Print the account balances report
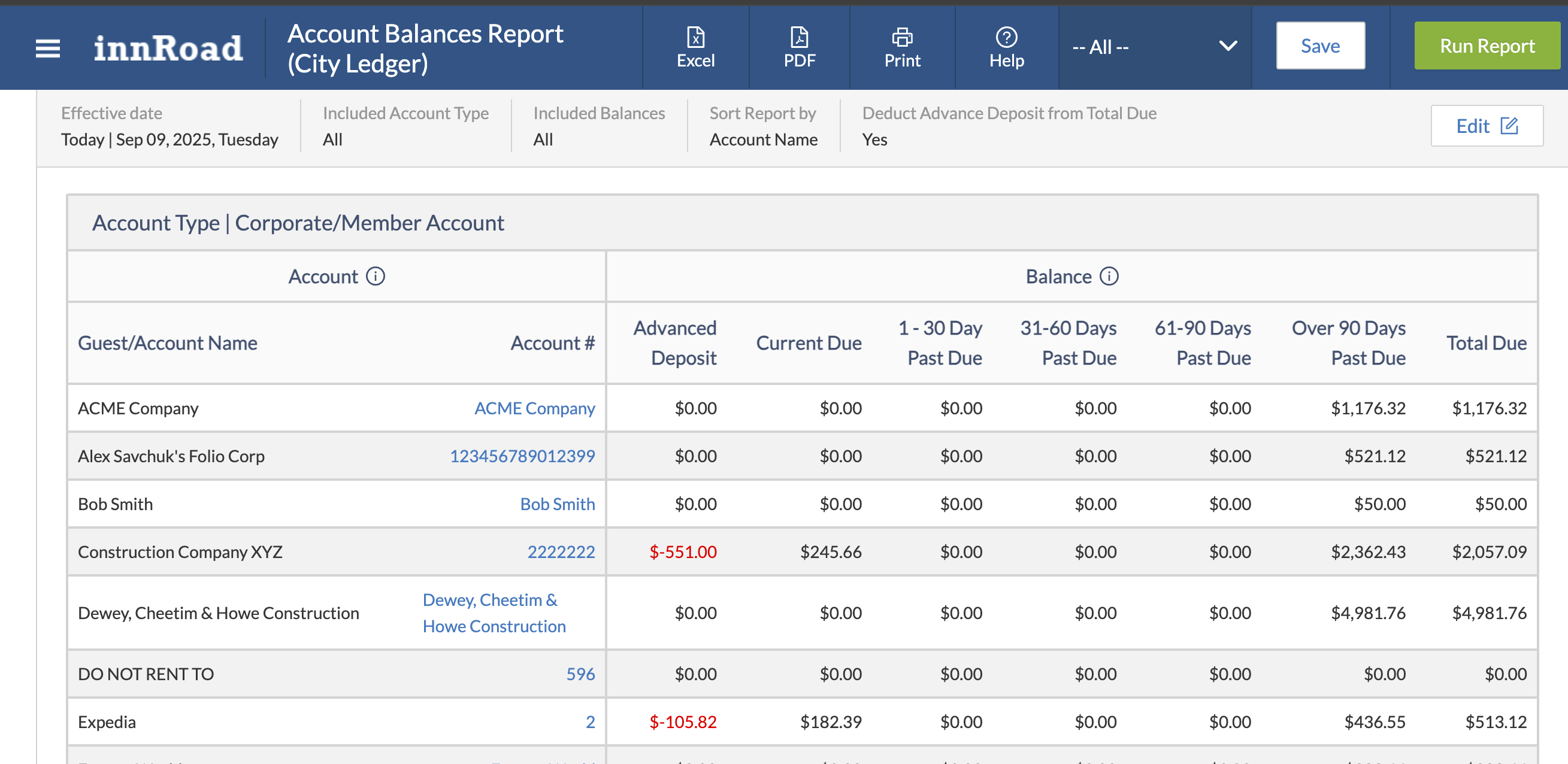 tap(901, 47)
